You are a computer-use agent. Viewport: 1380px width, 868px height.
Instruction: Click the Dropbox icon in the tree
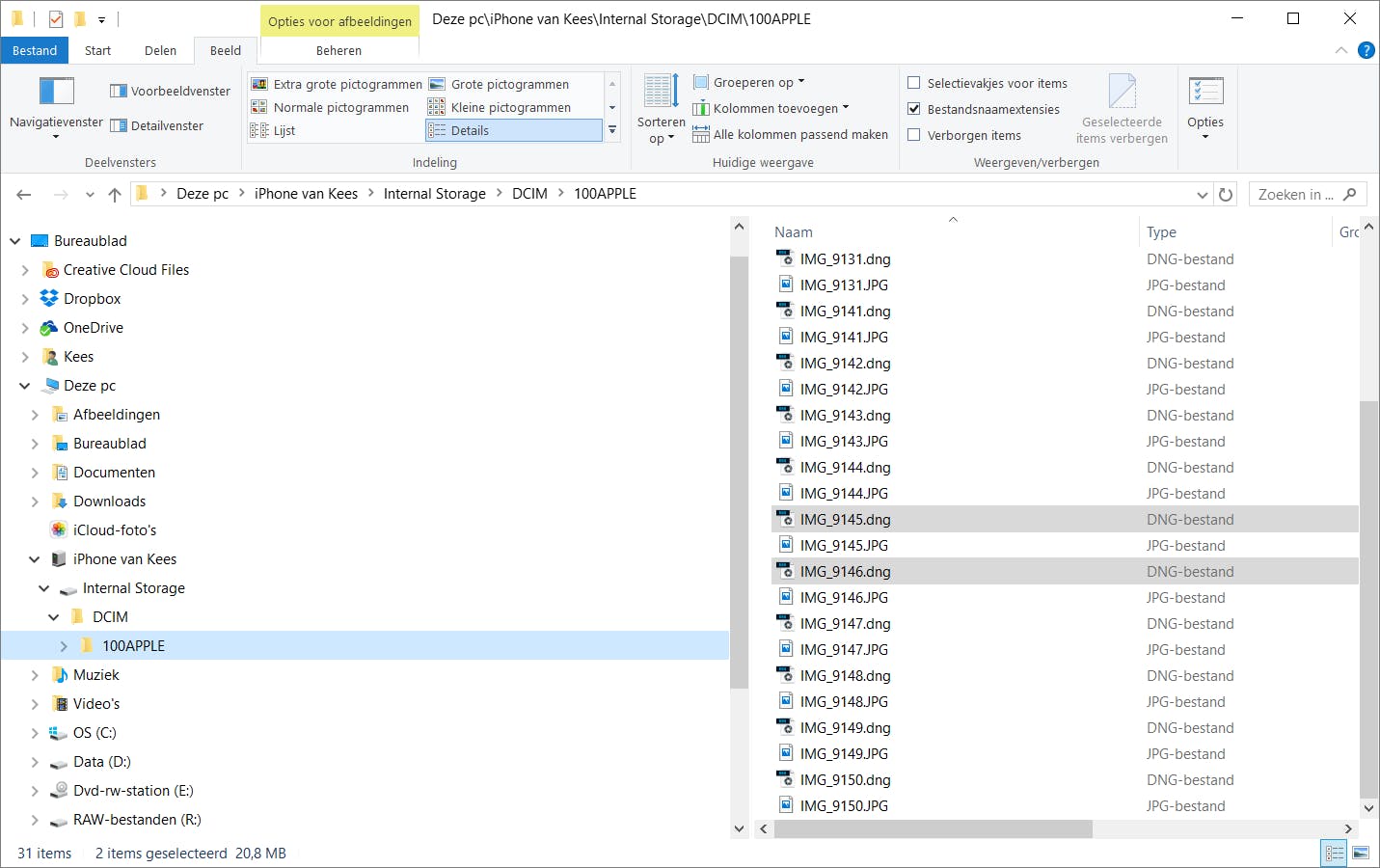point(49,299)
